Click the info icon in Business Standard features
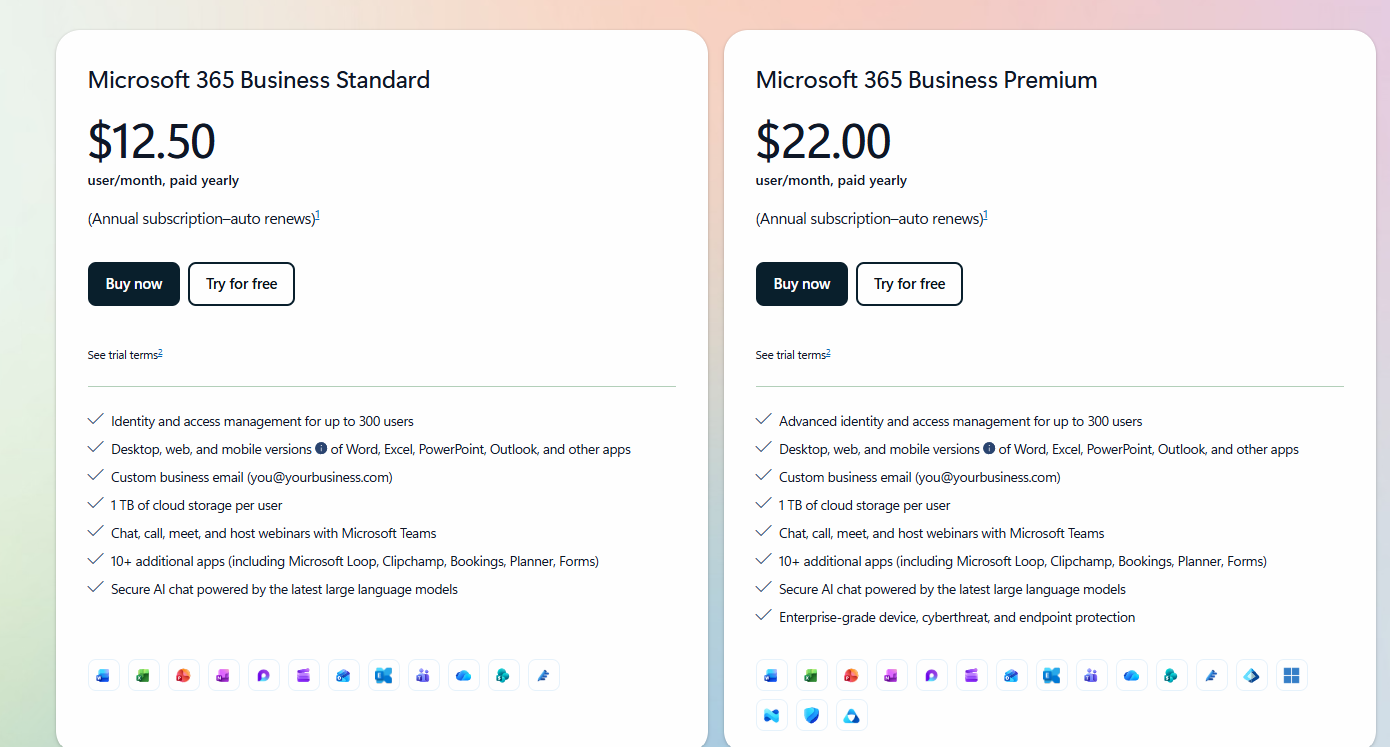1390x747 pixels. point(322,449)
